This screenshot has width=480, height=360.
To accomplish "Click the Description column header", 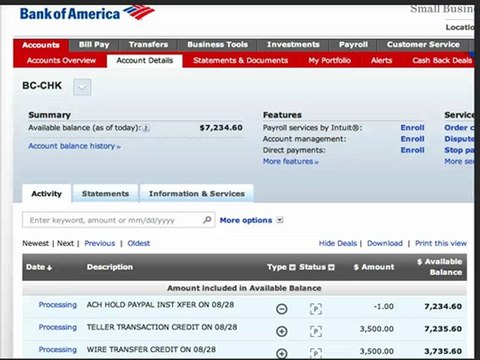I will [x=110, y=267].
